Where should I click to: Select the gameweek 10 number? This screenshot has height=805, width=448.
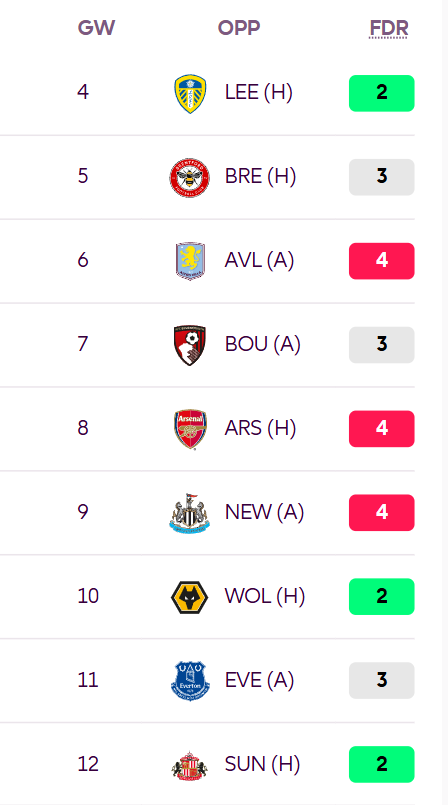88,596
